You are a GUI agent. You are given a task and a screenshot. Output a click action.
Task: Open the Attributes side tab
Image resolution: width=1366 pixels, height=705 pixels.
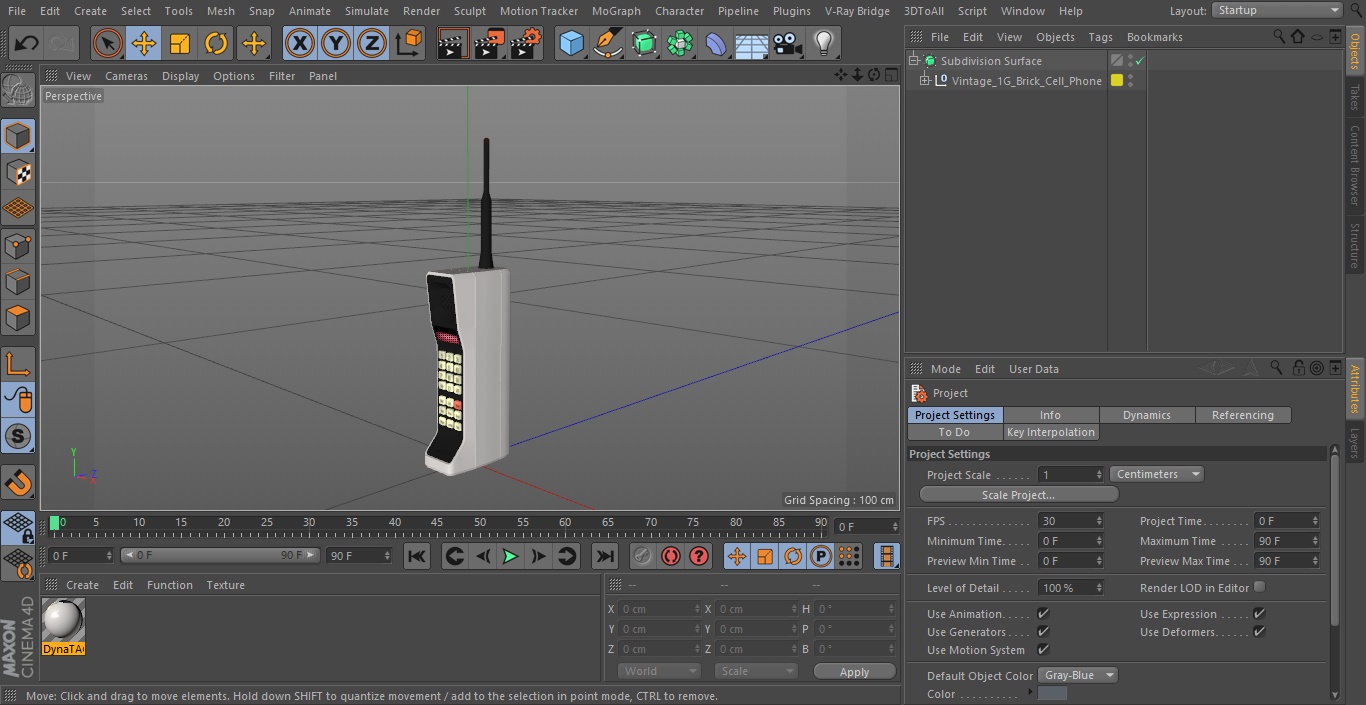[1355, 390]
